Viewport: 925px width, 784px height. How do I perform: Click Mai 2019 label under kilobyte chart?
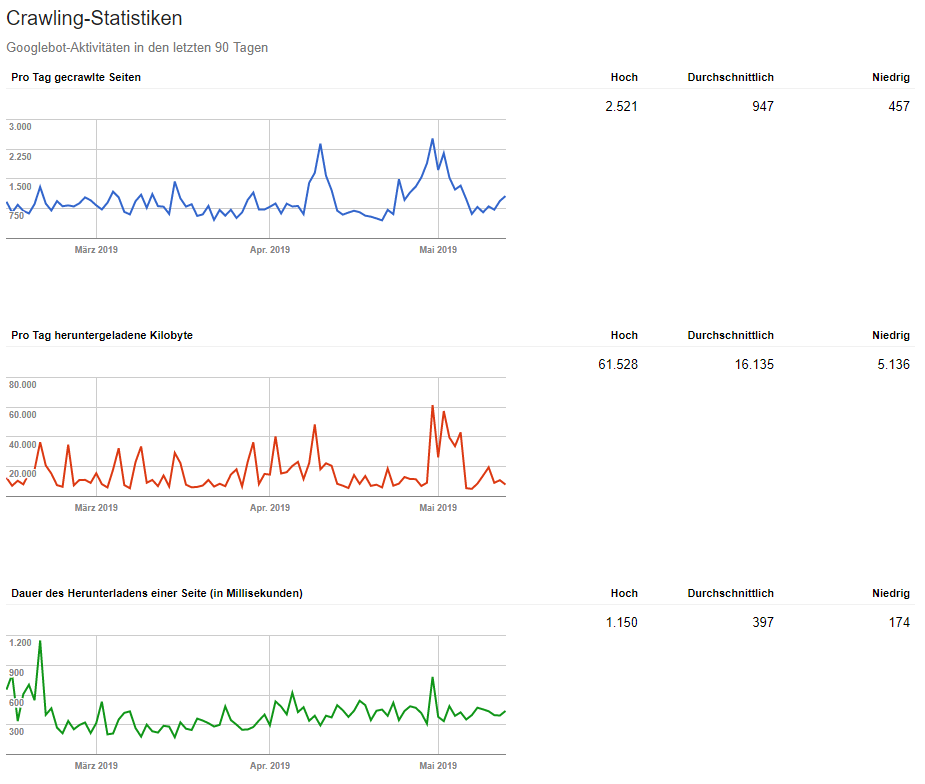pyautogui.click(x=438, y=507)
